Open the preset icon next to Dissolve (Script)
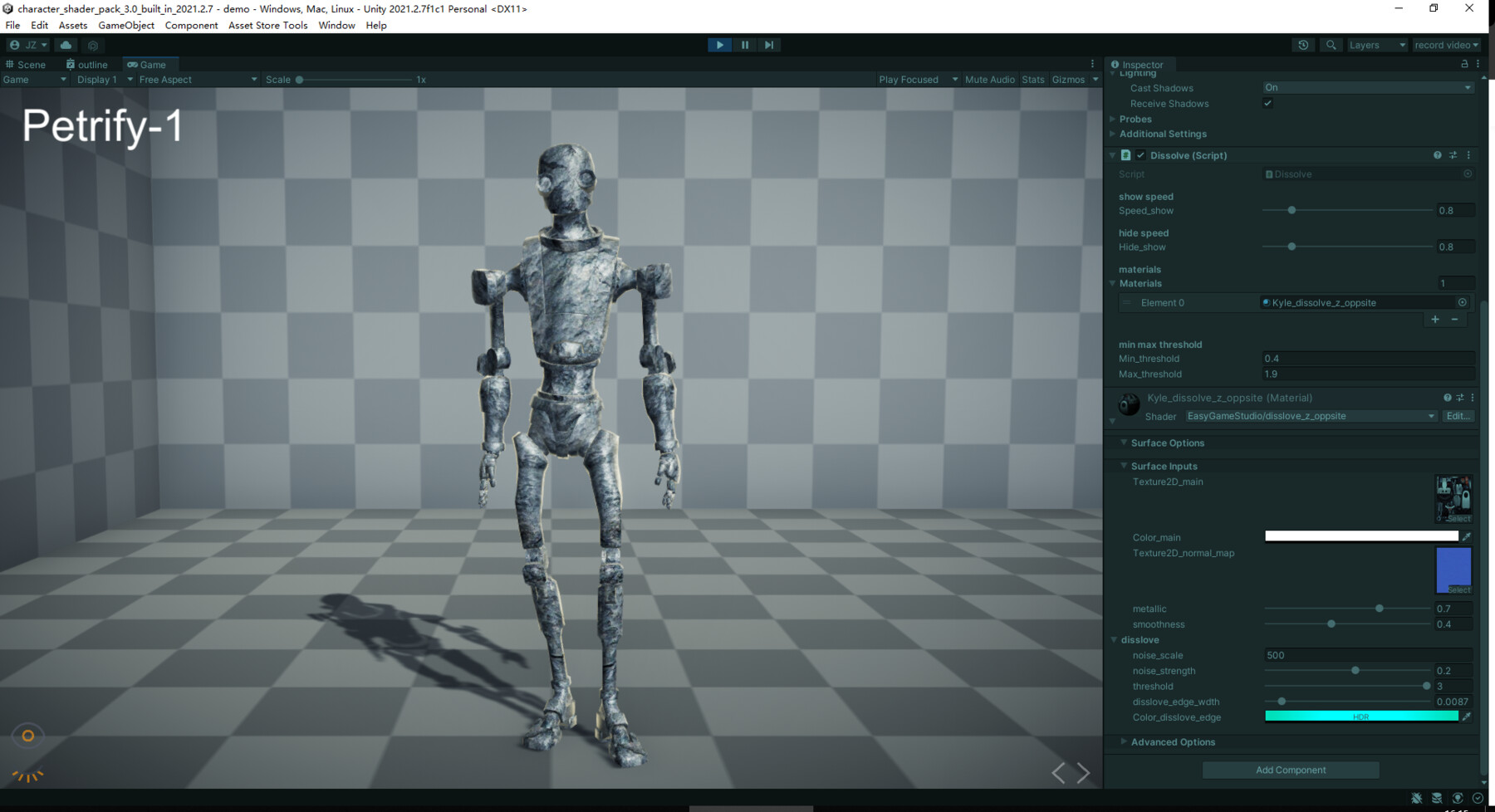The image size is (1495, 812). click(x=1453, y=155)
